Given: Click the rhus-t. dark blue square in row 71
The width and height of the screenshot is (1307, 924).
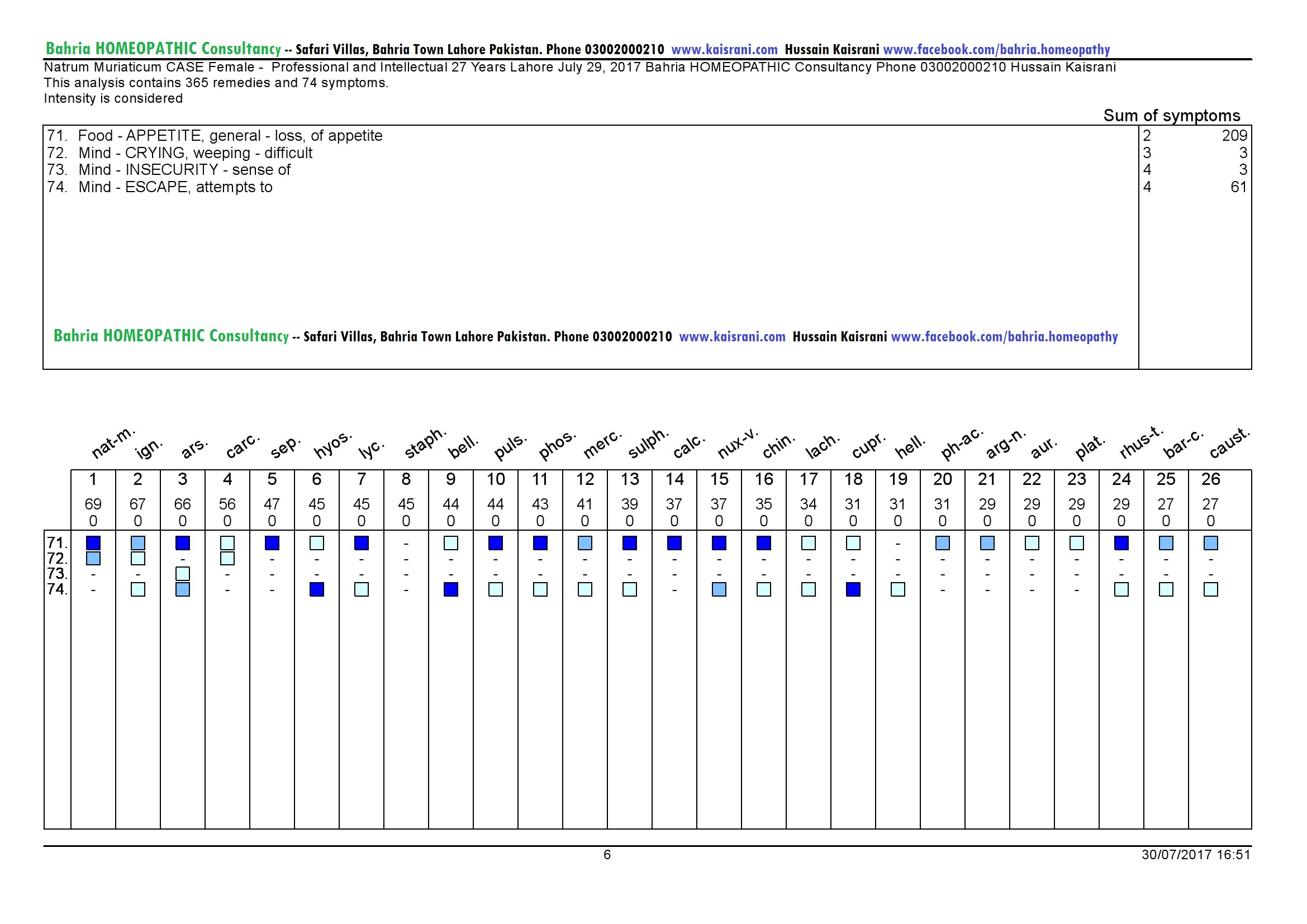Looking at the screenshot, I should point(1121,544).
